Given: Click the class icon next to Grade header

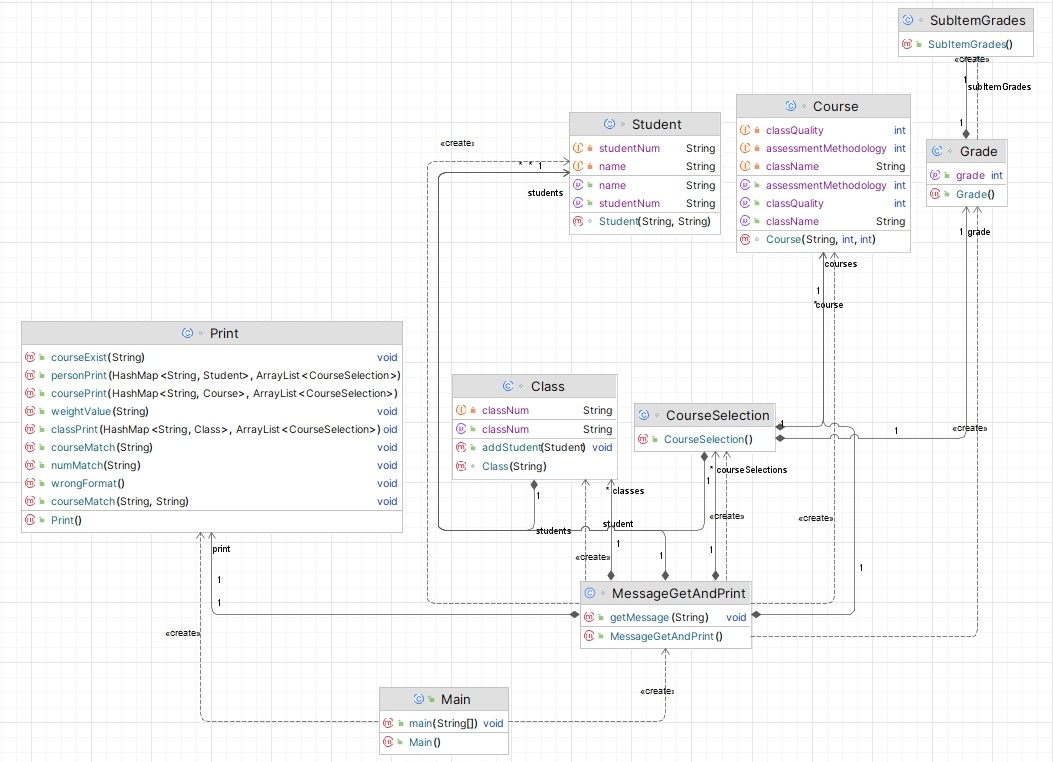Looking at the screenshot, I should (x=937, y=151).
